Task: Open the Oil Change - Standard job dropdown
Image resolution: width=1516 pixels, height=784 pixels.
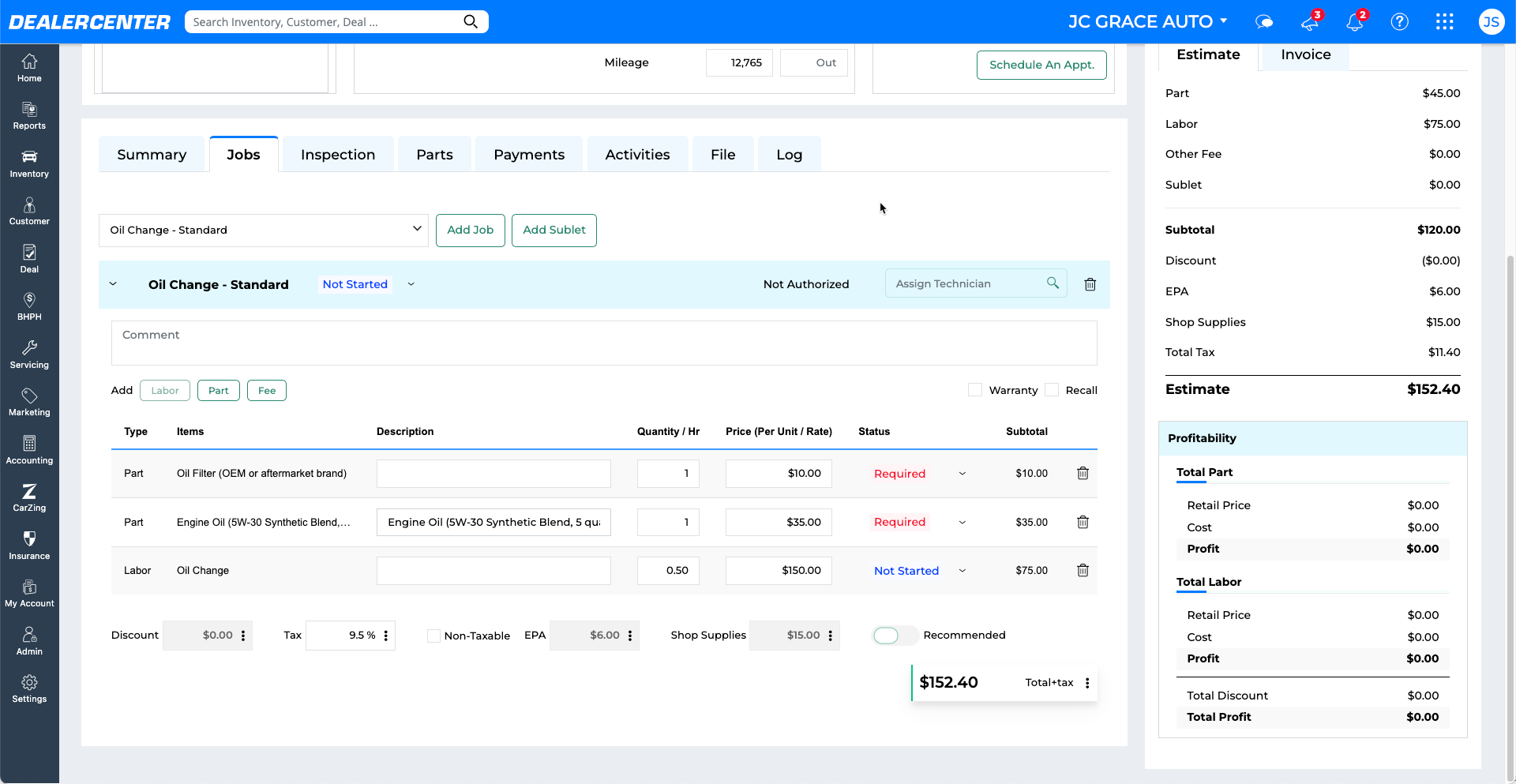Action: pyautogui.click(x=263, y=230)
